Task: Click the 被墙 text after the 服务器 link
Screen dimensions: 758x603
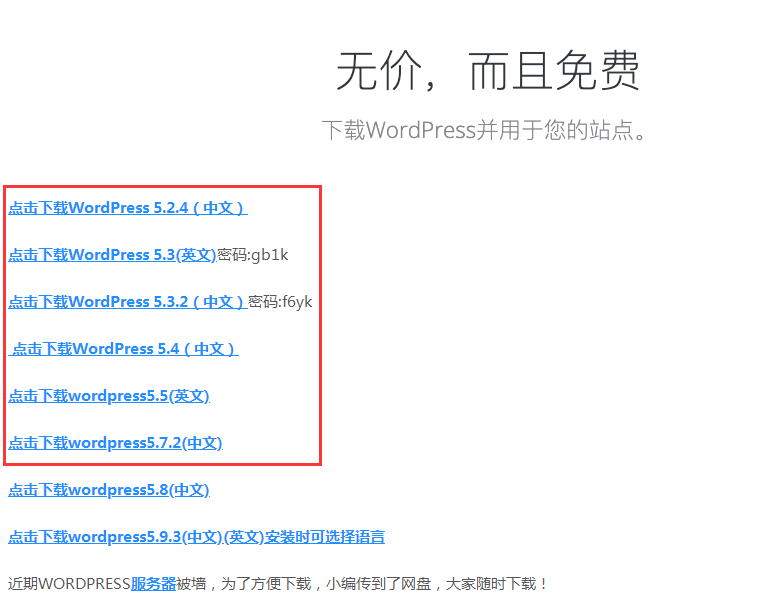Action: tap(191, 584)
